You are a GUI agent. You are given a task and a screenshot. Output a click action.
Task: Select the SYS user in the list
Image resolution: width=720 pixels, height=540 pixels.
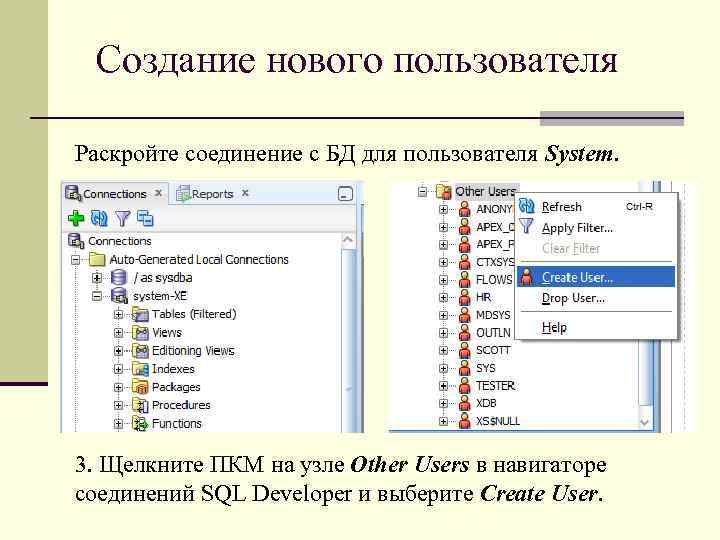click(x=486, y=368)
